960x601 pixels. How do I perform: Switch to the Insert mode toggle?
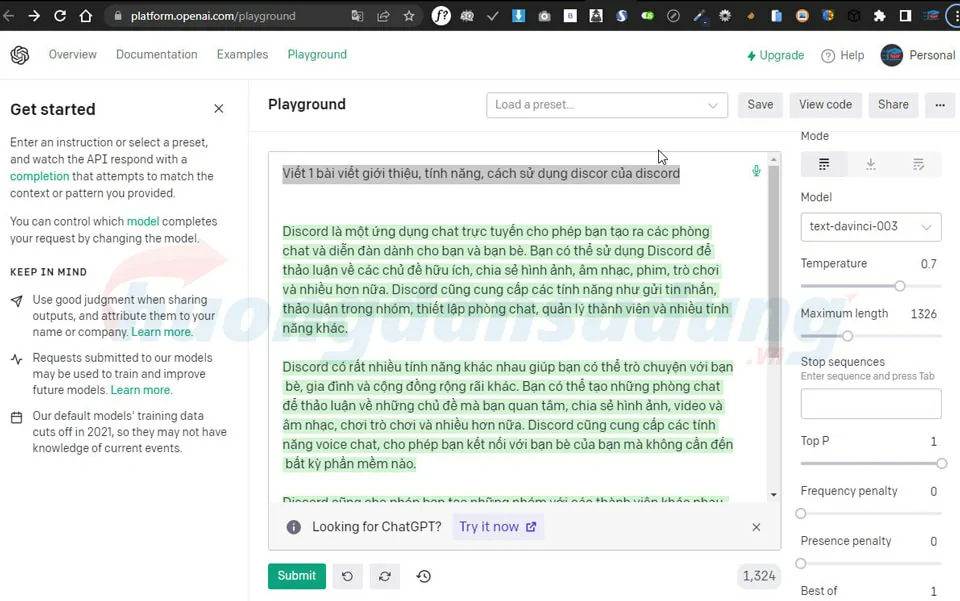(871, 164)
